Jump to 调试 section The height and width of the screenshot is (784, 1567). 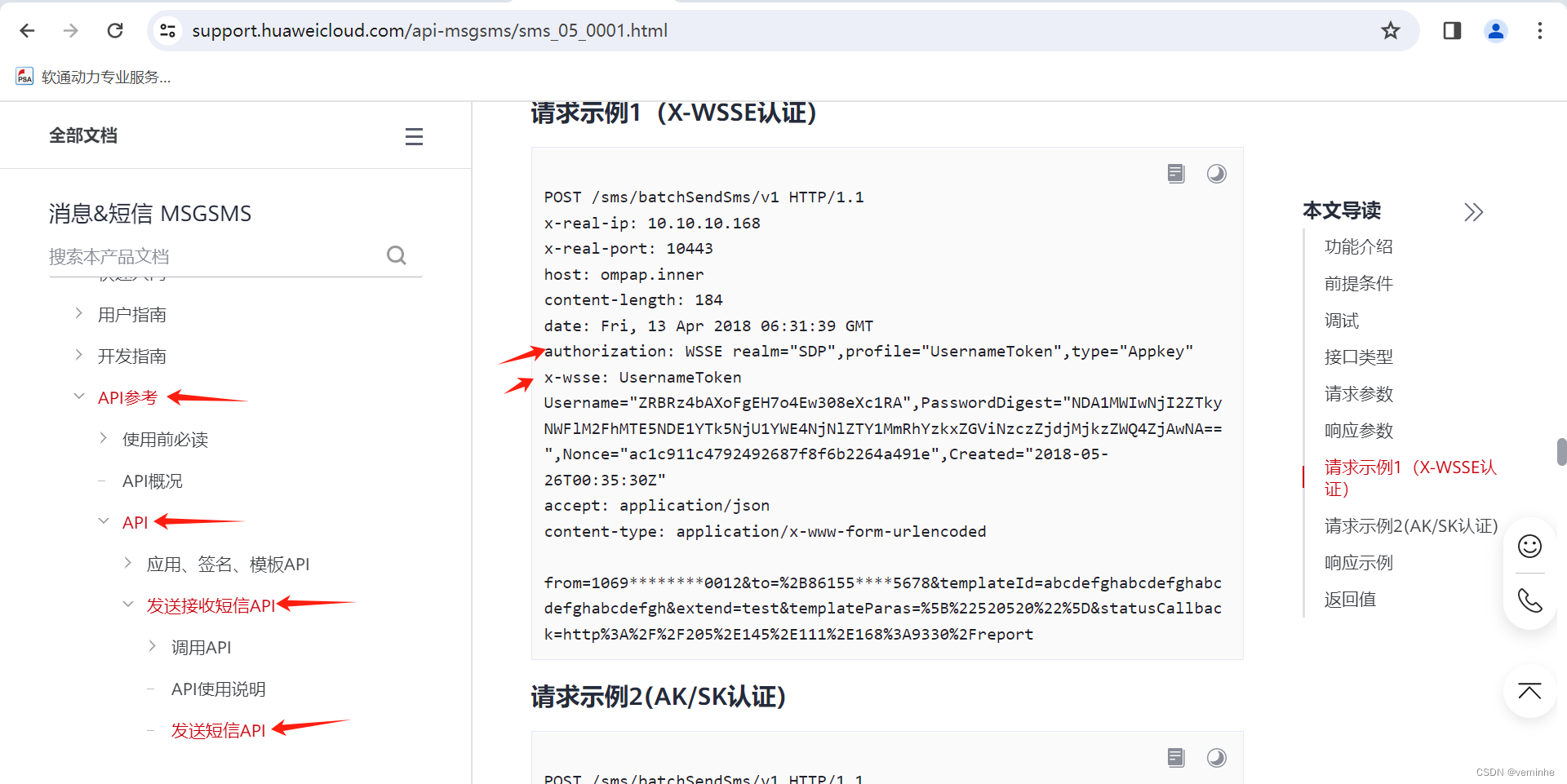1342,321
